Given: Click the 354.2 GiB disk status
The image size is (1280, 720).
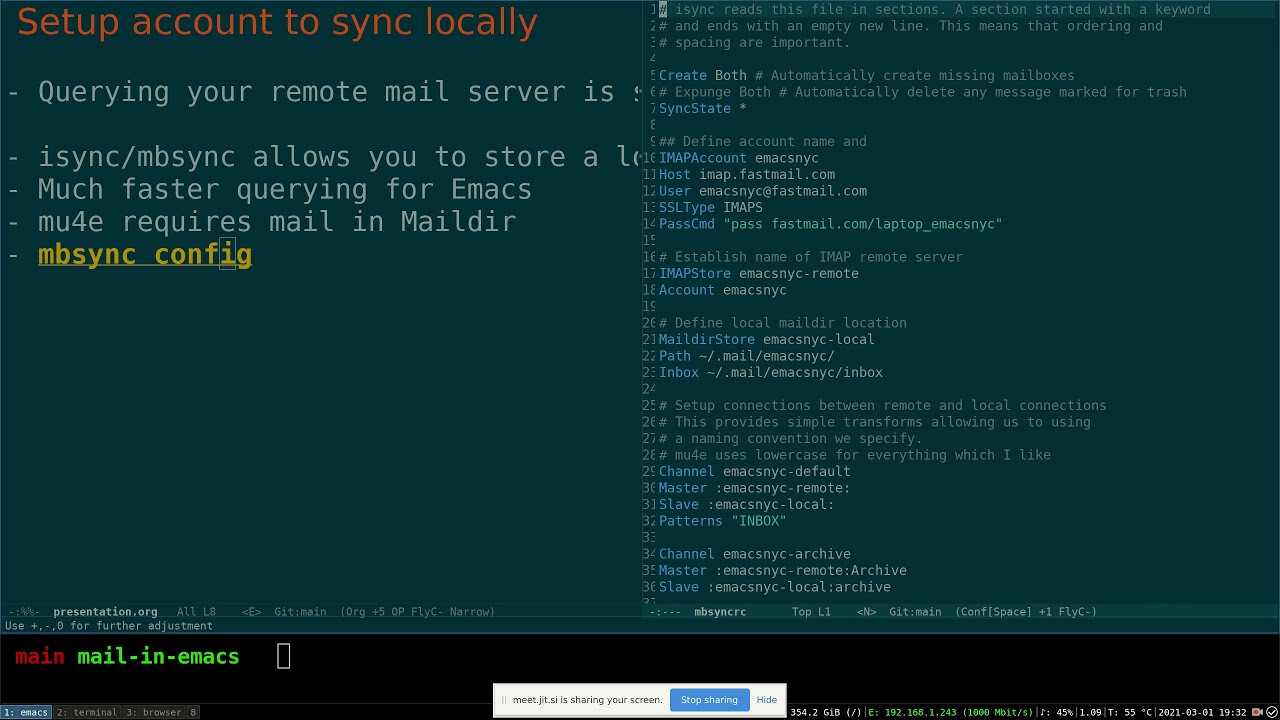Looking at the screenshot, I should coord(826,712).
